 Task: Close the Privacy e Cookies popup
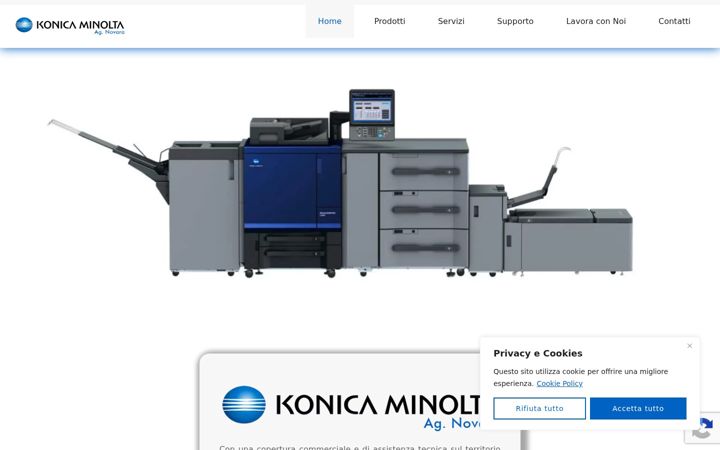(x=689, y=346)
